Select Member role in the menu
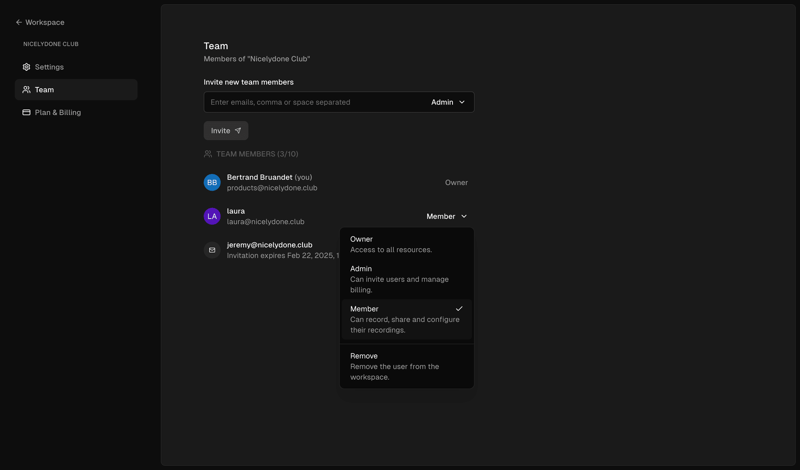 [407, 319]
